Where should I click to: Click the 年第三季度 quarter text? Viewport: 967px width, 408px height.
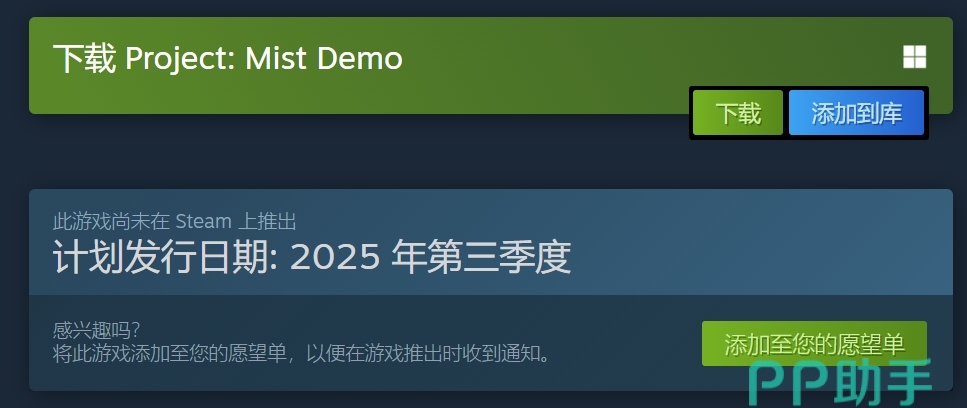click(x=481, y=257)
